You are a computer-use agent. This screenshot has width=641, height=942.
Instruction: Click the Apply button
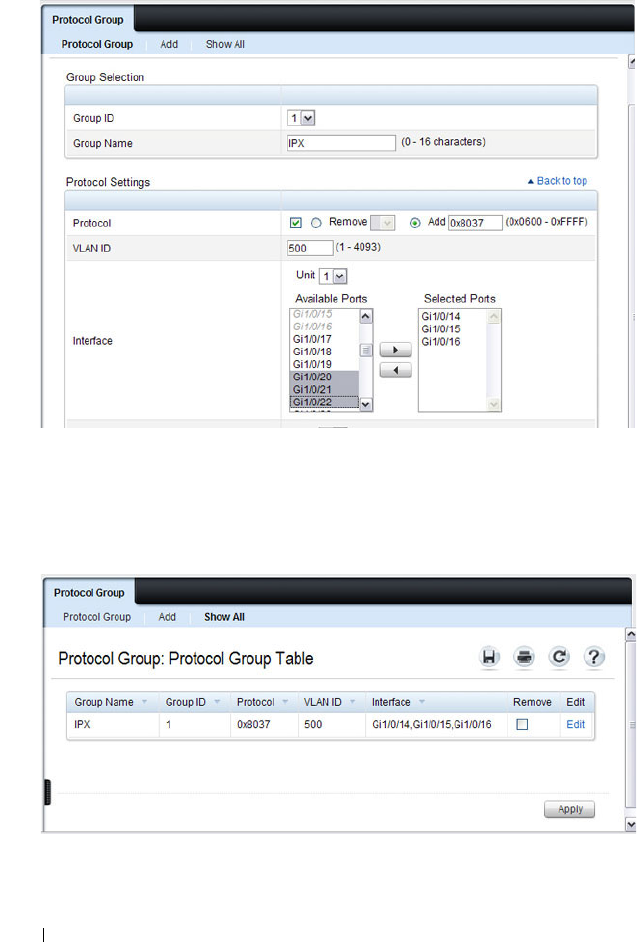point(570,809)
